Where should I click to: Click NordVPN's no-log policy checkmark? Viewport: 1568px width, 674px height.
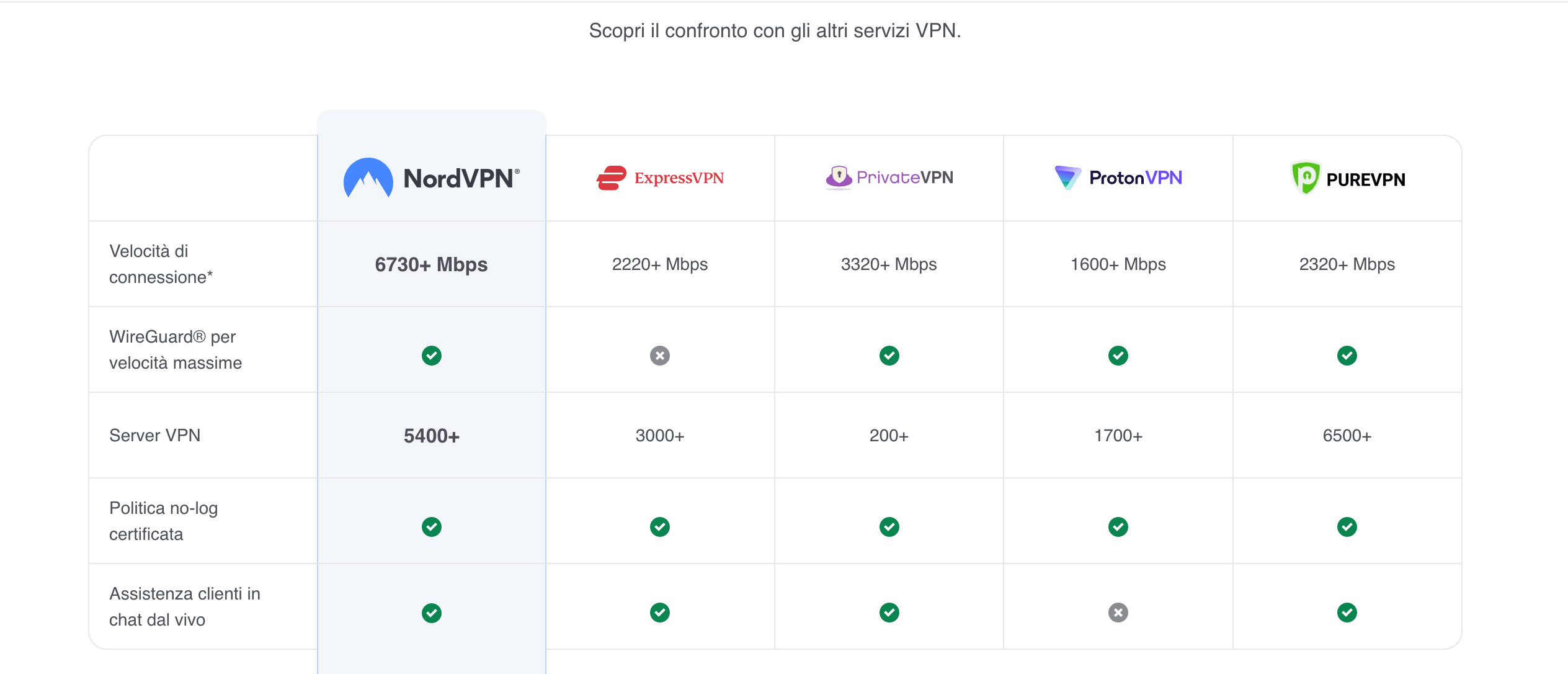pyautogui.click(x=432, y=527)
